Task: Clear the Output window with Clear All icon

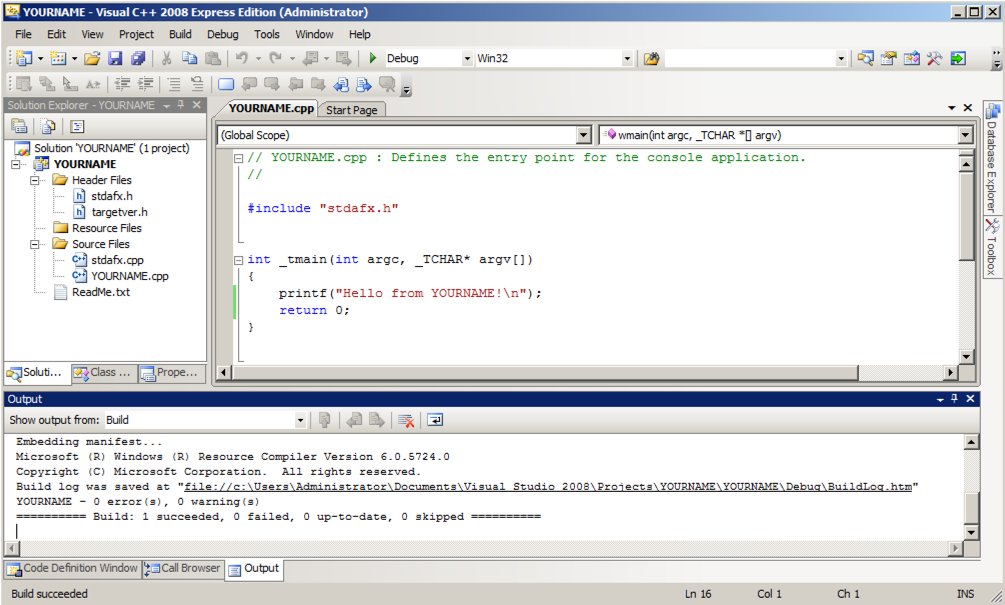Action: (406, 420)
